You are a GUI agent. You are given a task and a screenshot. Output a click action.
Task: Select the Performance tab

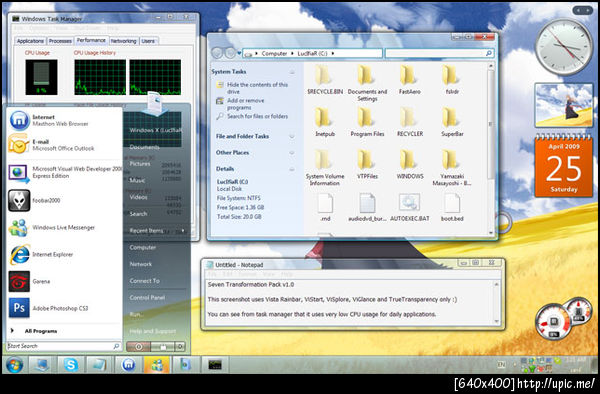(x=91, y=40)
